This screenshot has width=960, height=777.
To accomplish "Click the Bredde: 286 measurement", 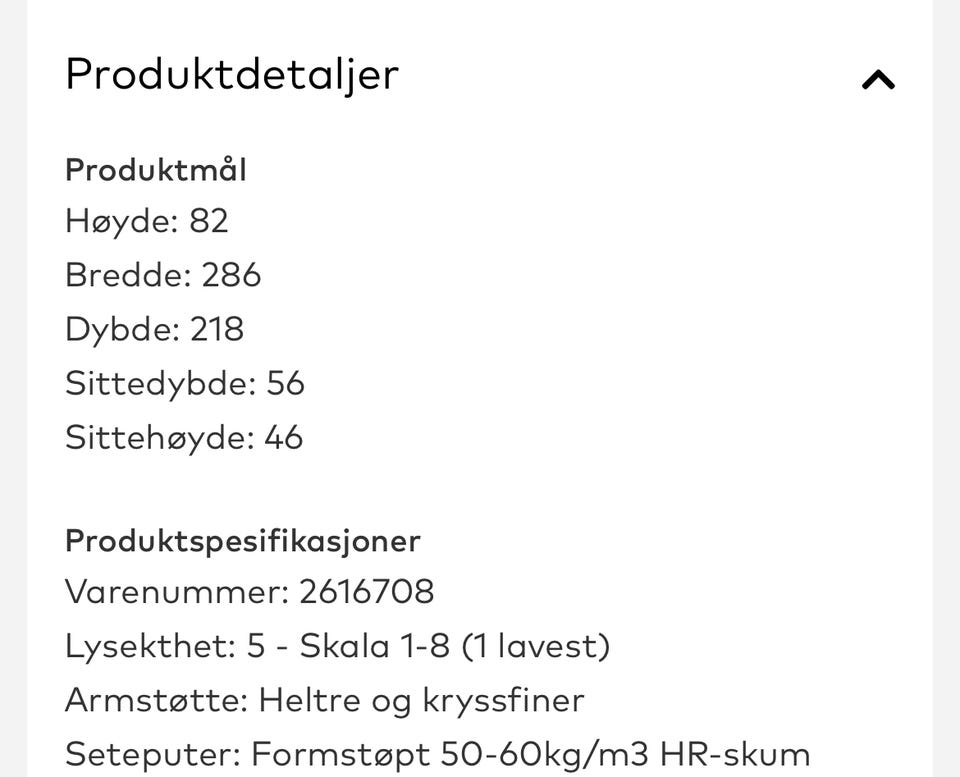I will pyautogui.click(x=163, y=275).
